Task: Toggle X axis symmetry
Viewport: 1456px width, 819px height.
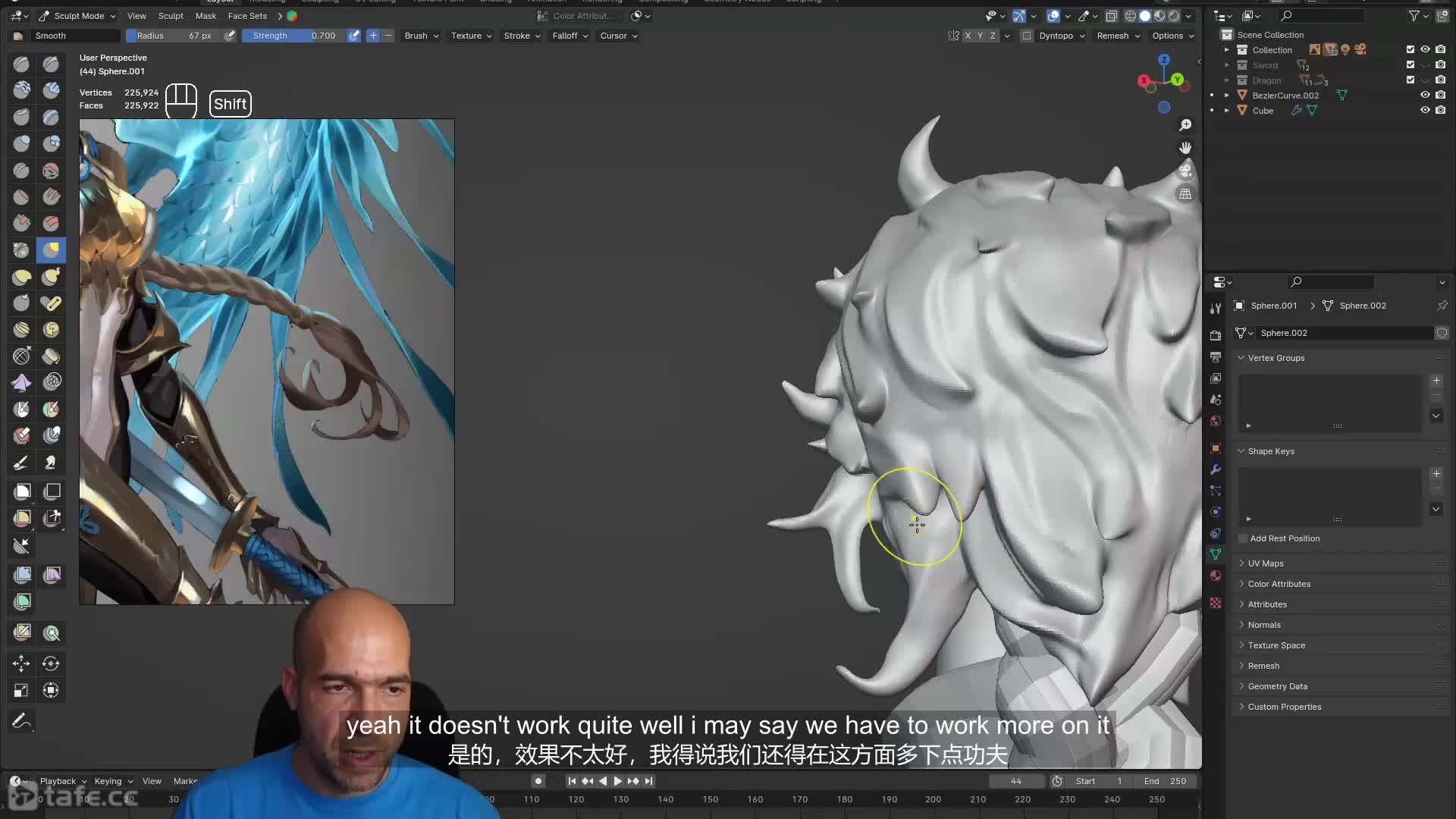Action: coord(968,36)
